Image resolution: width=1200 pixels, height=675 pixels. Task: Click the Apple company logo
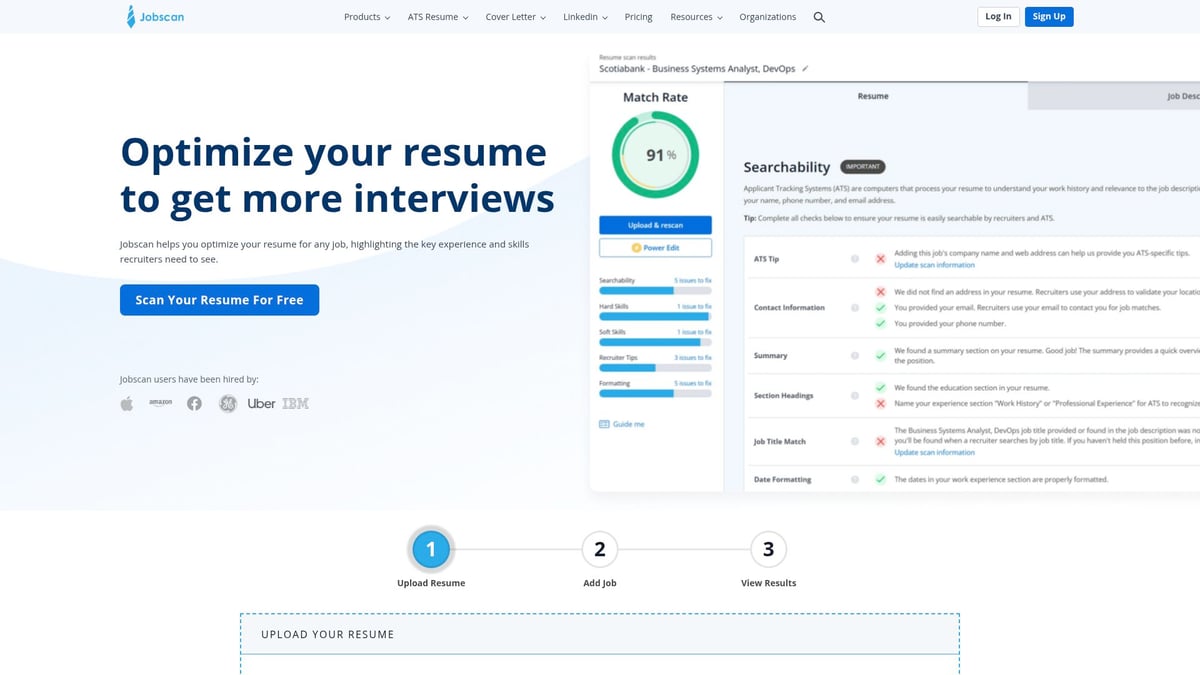(x=127, y=403)
